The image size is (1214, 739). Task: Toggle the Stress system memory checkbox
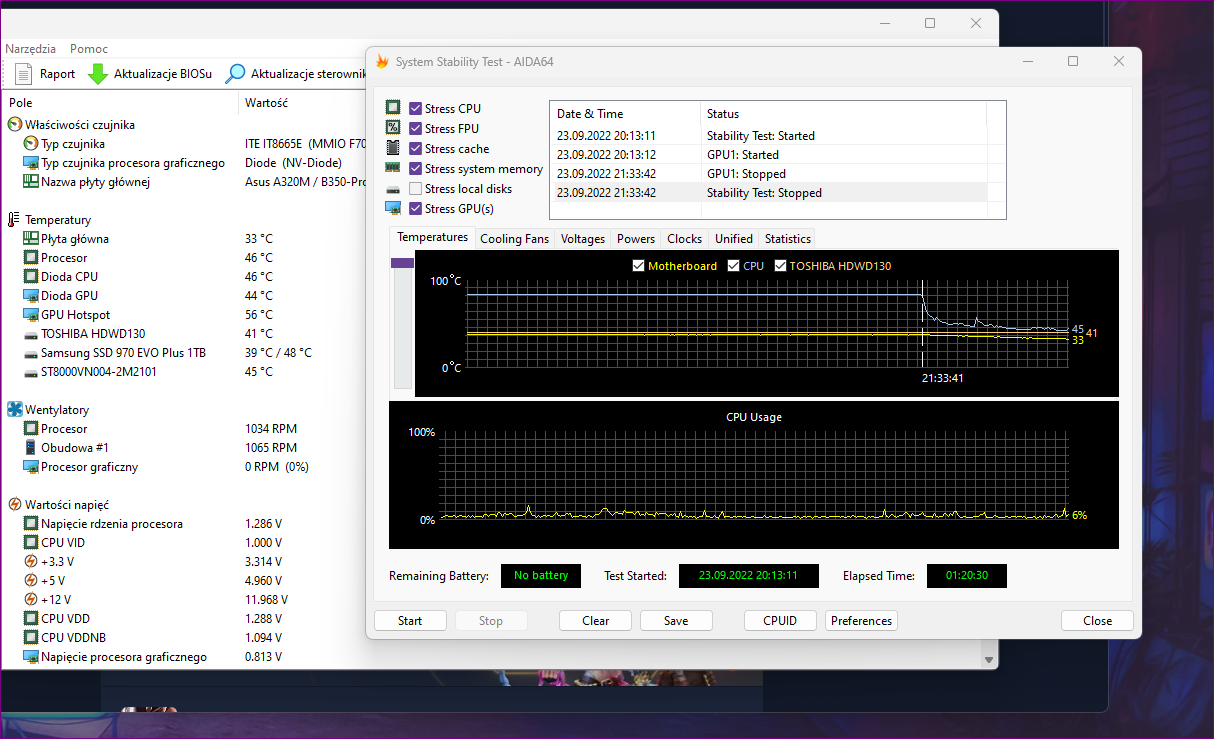pos(416,169)
